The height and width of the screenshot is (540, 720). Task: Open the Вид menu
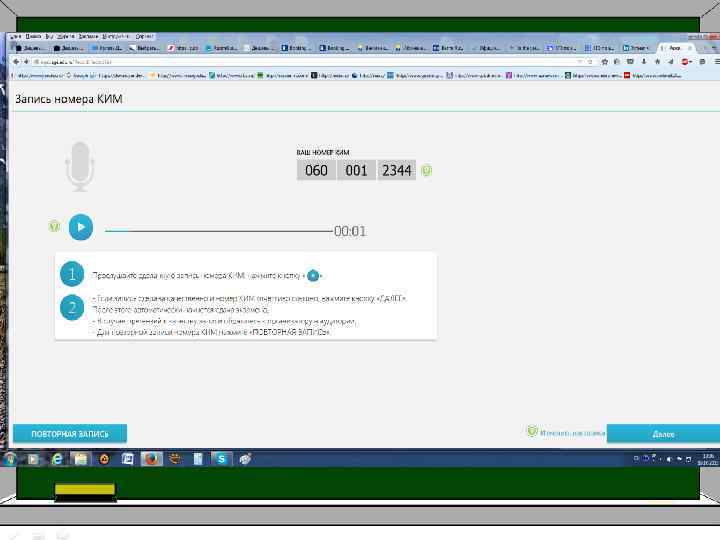(x=49, y=36)
